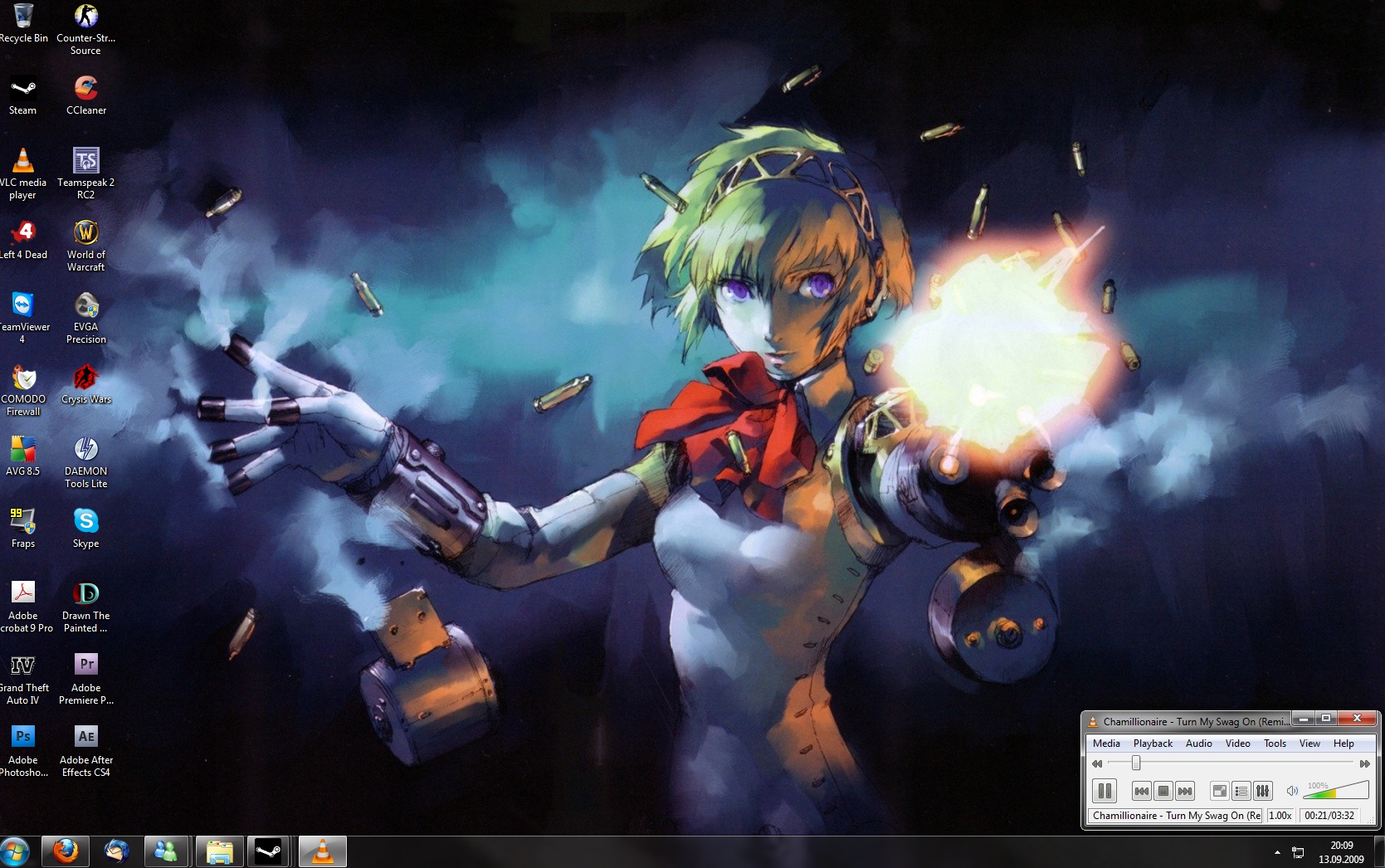The width and height of the screenshot is (1385, 868).
Task: Click the Show Desktop strip at the right end of the taskbar
Action: [x=1379, y=852]
